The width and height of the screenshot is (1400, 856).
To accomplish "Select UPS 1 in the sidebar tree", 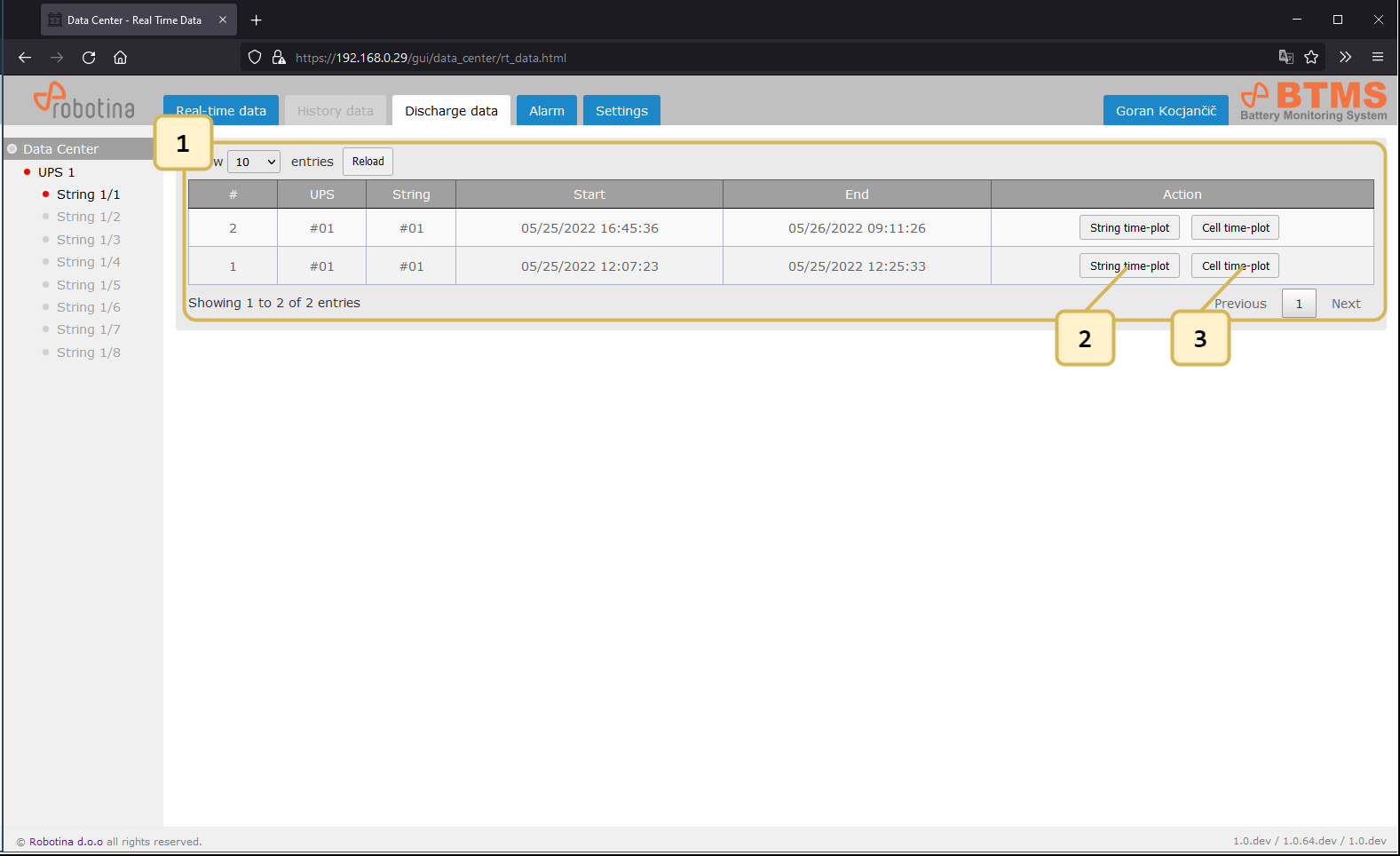I will [56, 172].
